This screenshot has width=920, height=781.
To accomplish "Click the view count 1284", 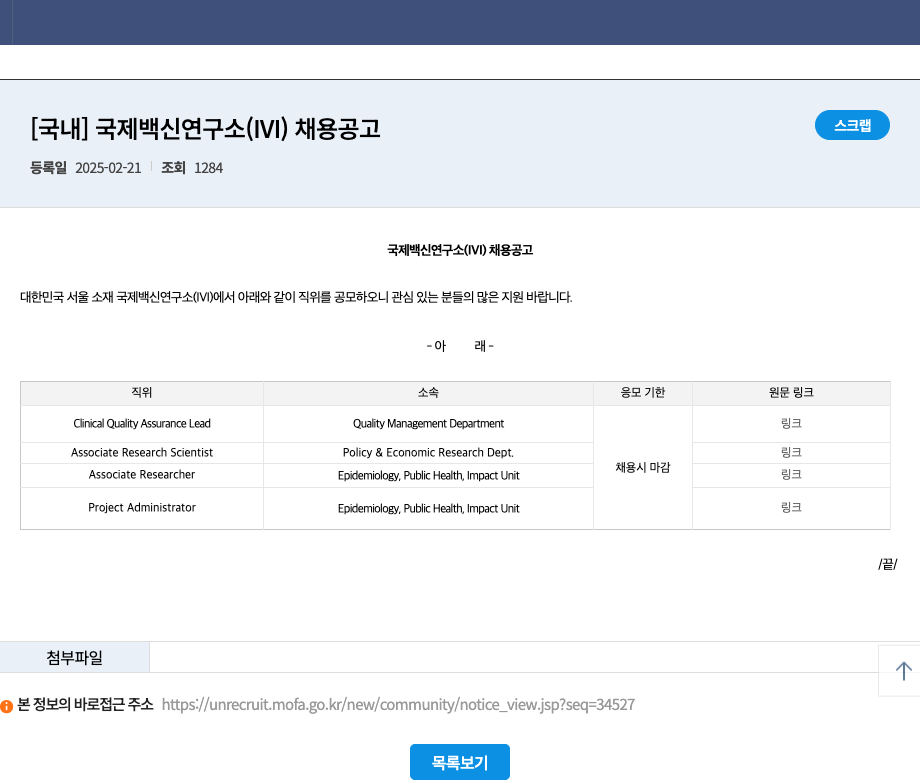I will (x=208, y=168).
